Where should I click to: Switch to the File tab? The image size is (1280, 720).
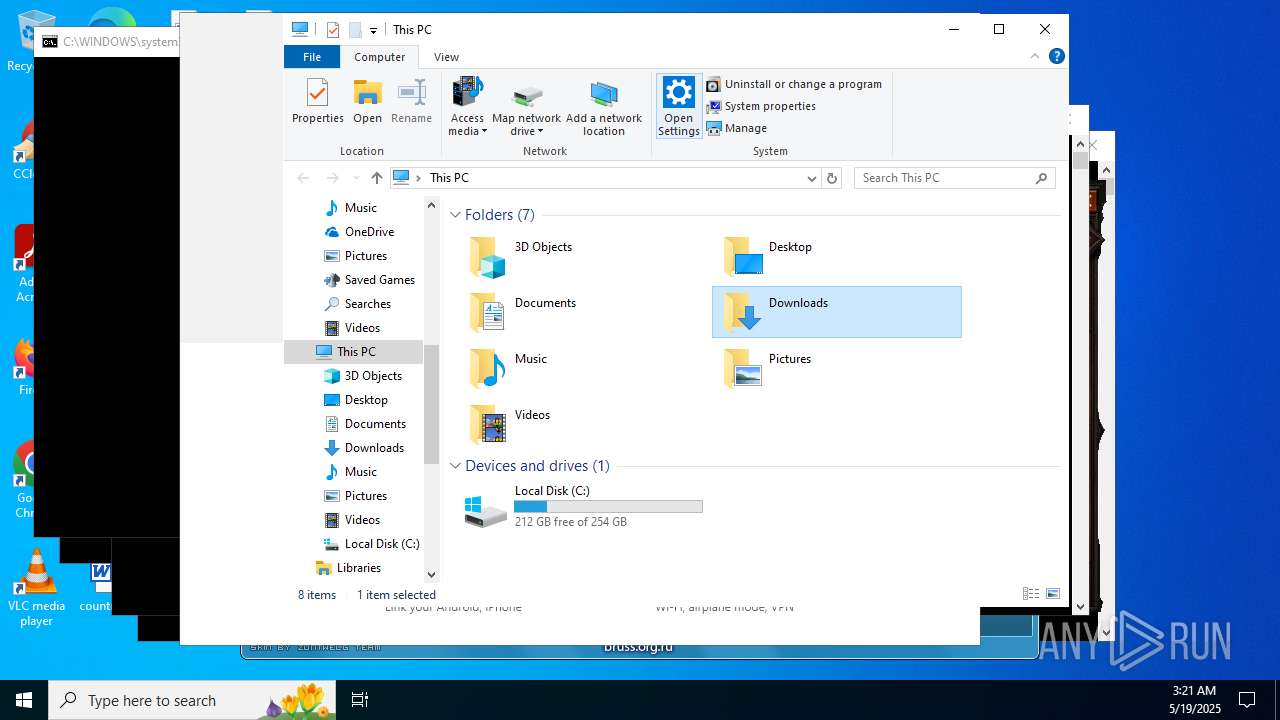(312, 57)
